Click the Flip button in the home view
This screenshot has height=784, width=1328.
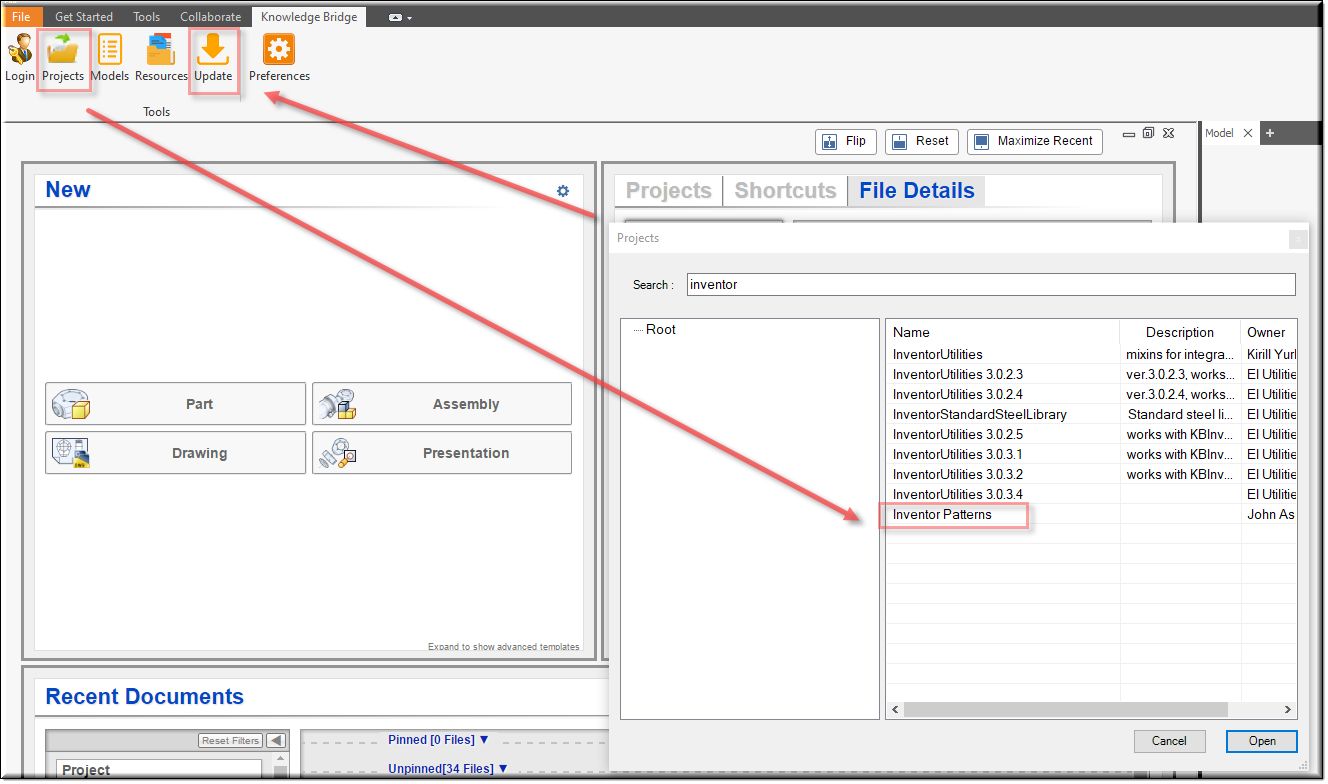tap(845, 141)
